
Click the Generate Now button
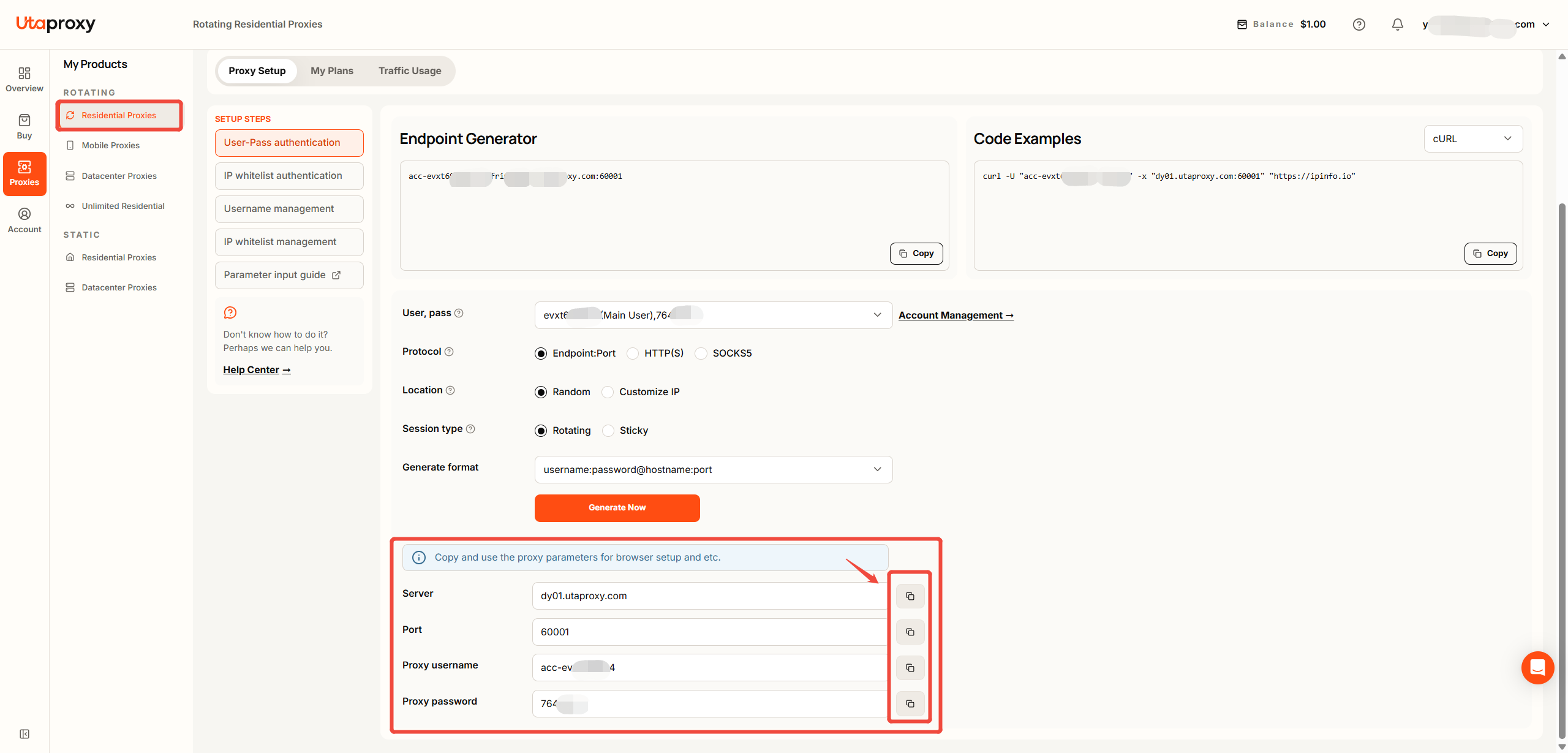pos(617,508)
